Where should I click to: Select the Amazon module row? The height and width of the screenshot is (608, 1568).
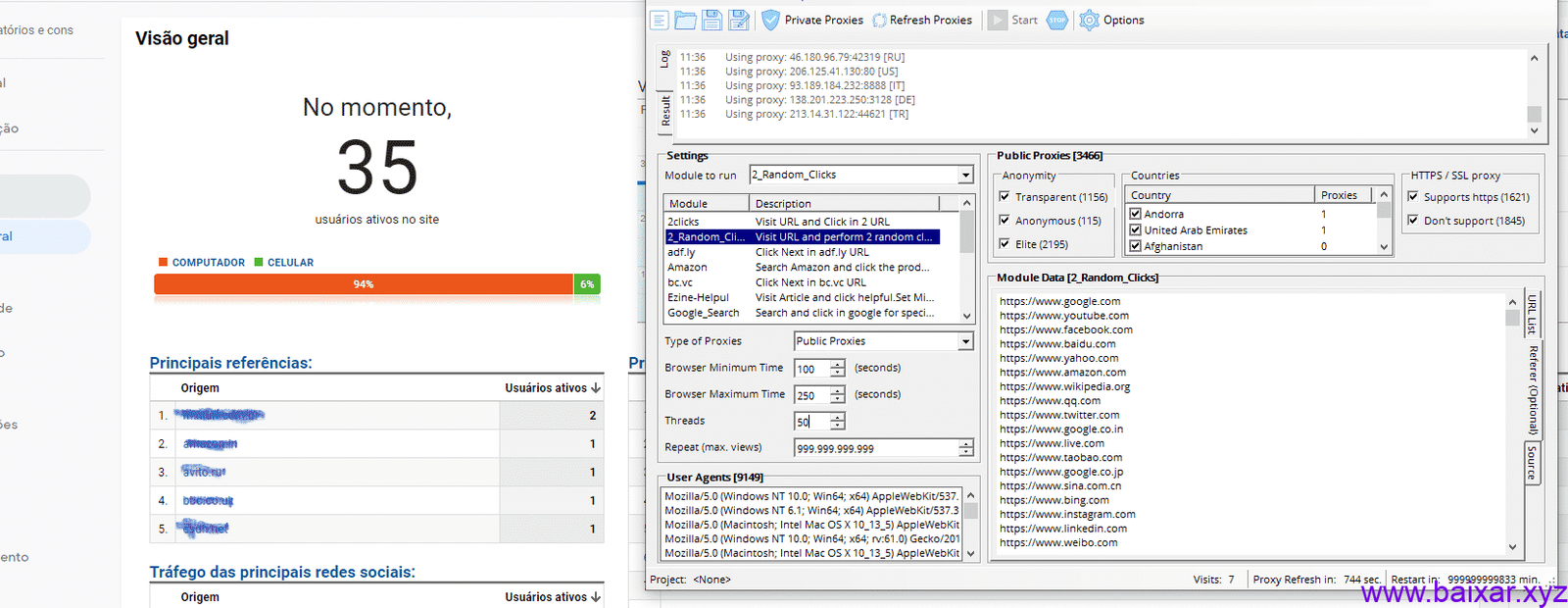pyautogui.click(x=803, y=267)
